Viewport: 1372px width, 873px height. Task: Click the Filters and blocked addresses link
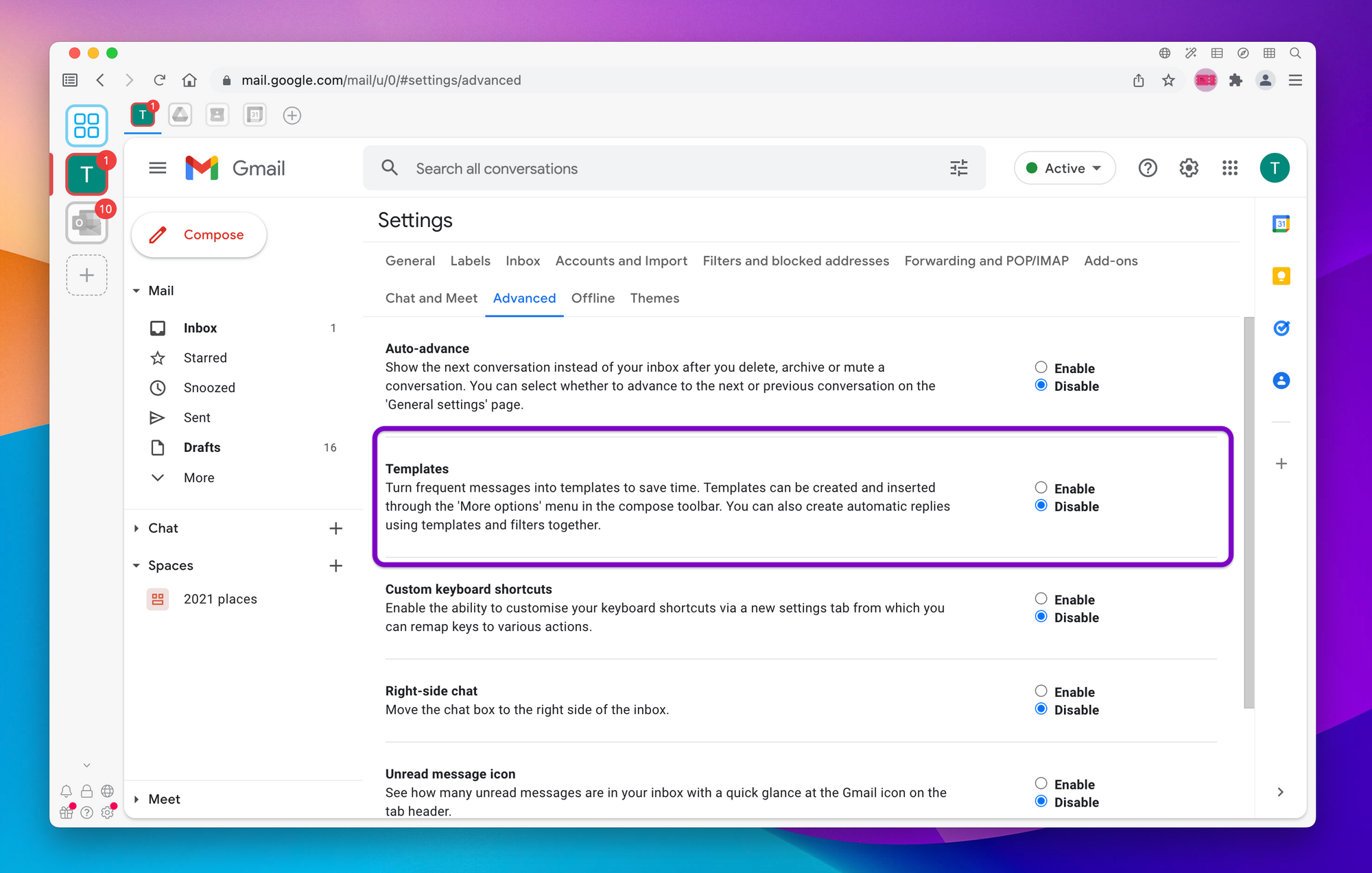[796, 260]
